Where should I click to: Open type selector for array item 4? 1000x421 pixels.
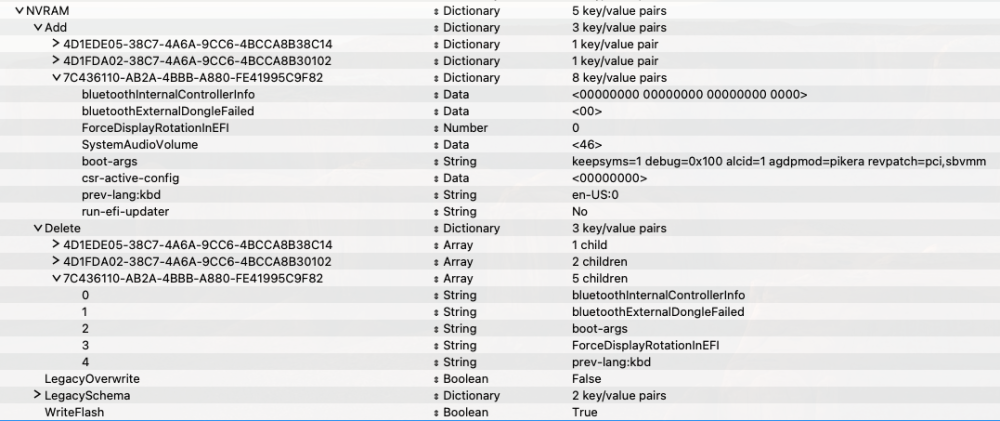(x=436, y=362)
